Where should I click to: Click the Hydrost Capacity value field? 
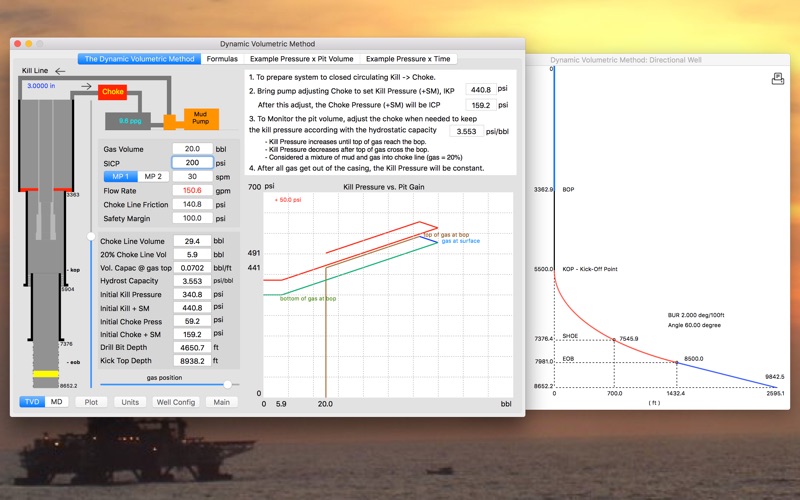[192, 281]
